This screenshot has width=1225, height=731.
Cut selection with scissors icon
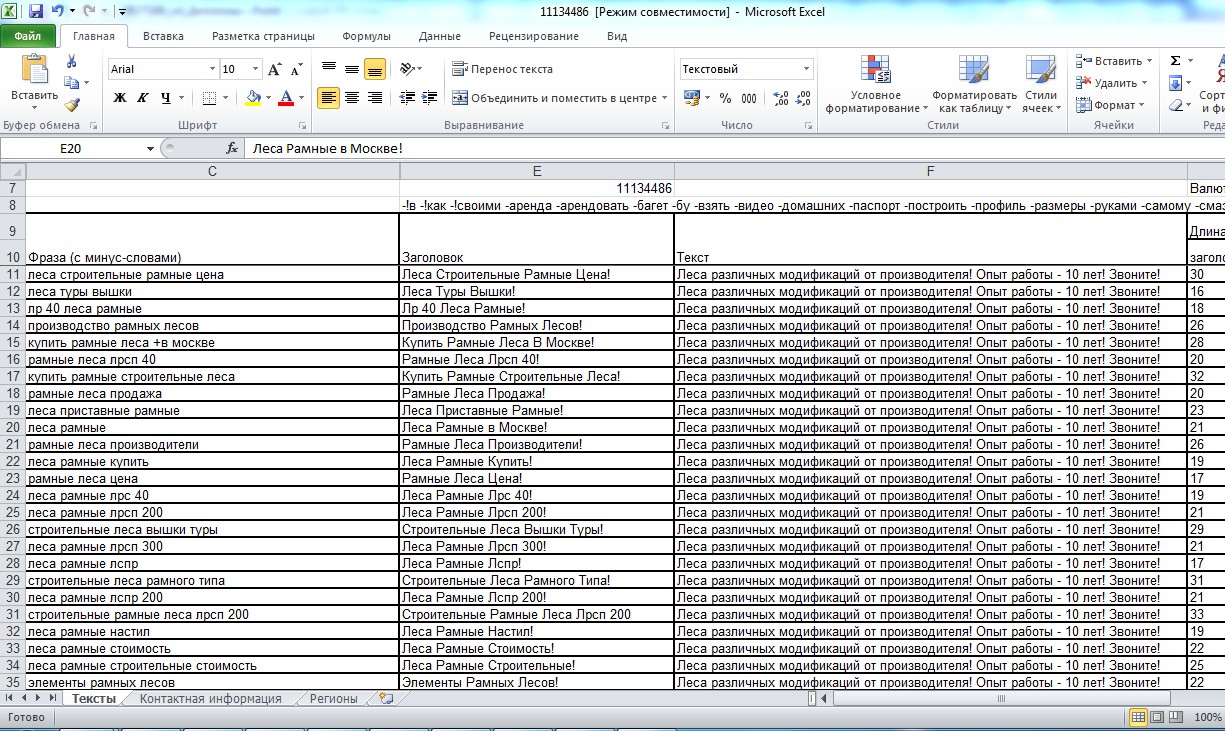coord(72,62)
